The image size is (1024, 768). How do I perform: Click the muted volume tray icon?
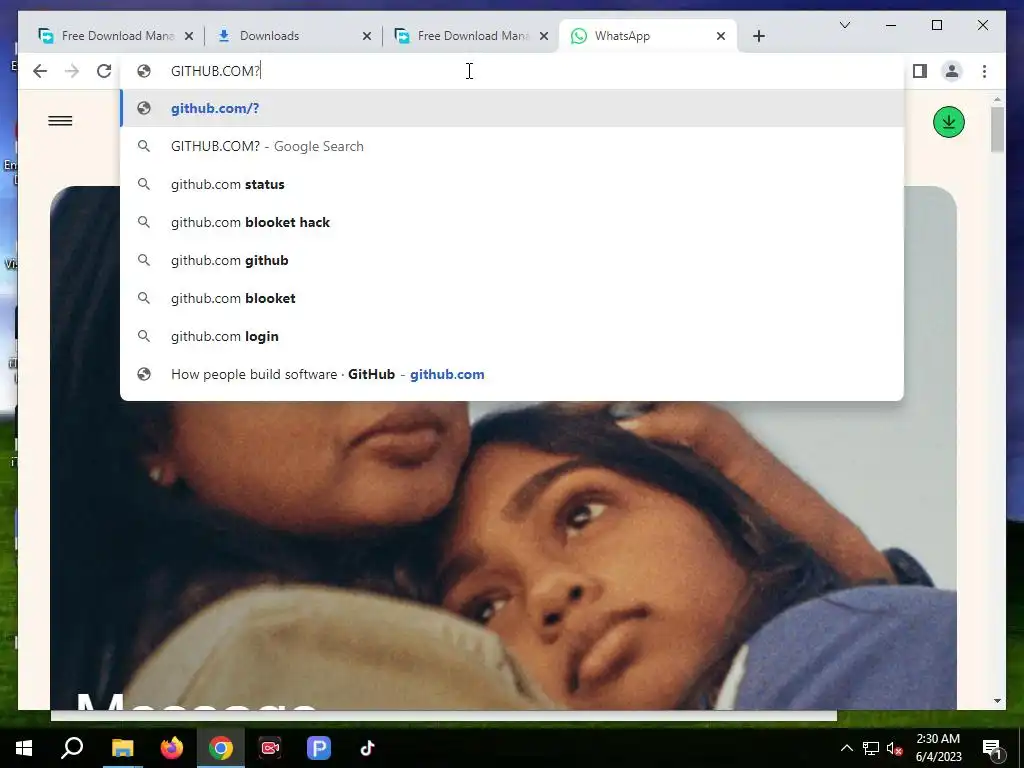coord(895,748)
